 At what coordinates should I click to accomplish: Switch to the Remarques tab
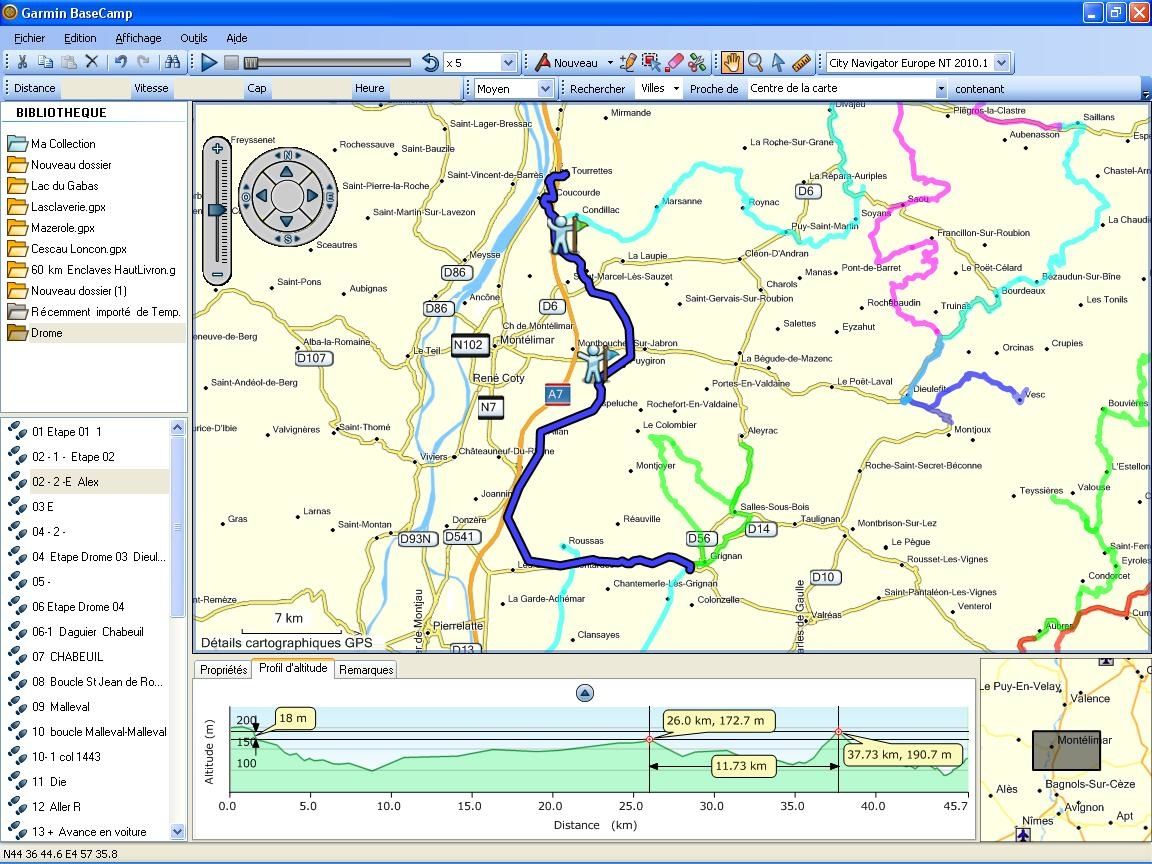(x=366, y=669)
